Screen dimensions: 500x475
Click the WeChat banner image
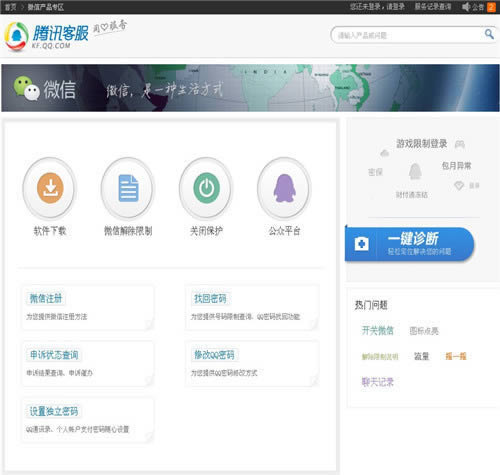[x=250, y=88]
